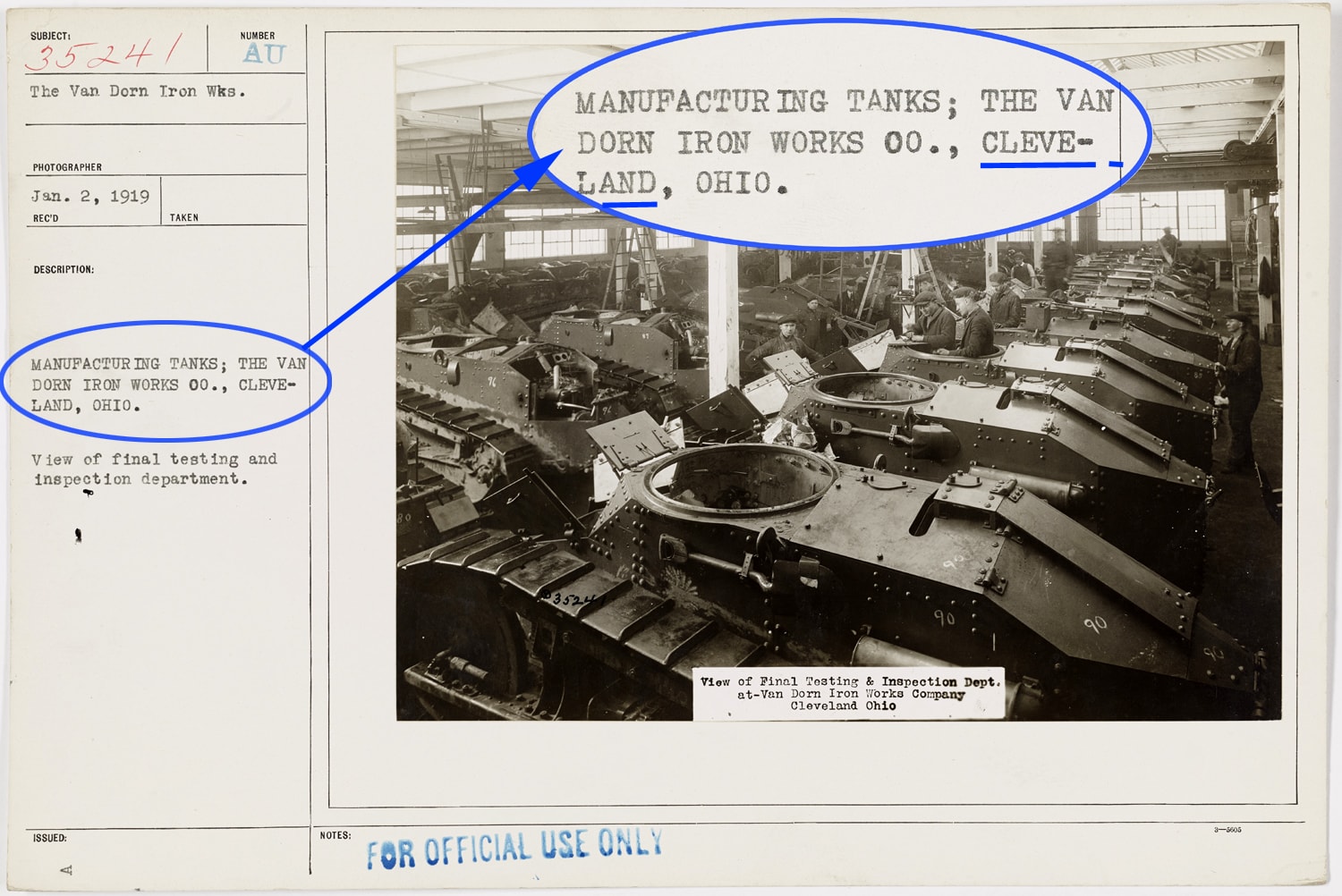Click the caption line 'Cleveland Ohio' in the photo
1342x896 pixels.
[x=843, y=706]
